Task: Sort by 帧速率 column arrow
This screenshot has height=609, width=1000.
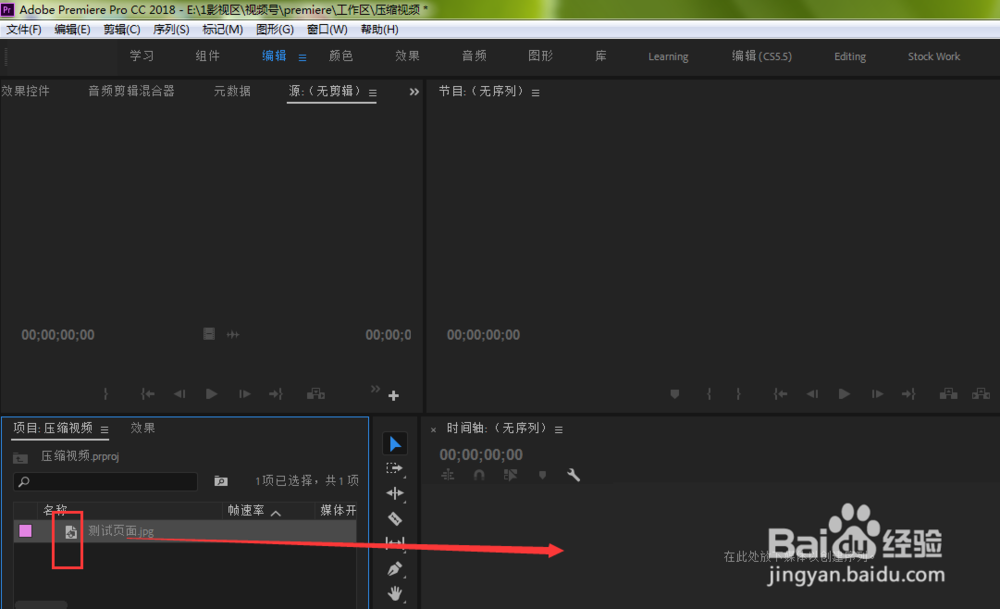Action: click(276, 513)
